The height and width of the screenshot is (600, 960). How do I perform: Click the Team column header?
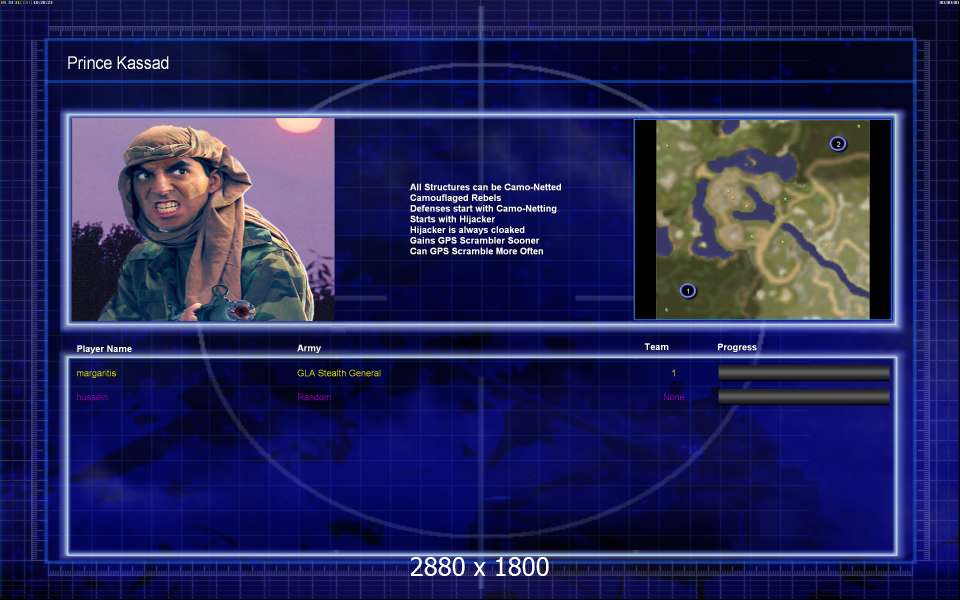coord(656,347)
